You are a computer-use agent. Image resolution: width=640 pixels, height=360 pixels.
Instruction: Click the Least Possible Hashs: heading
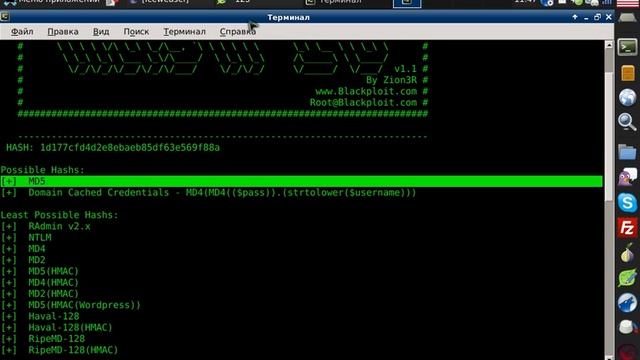[x=59, y=215]
